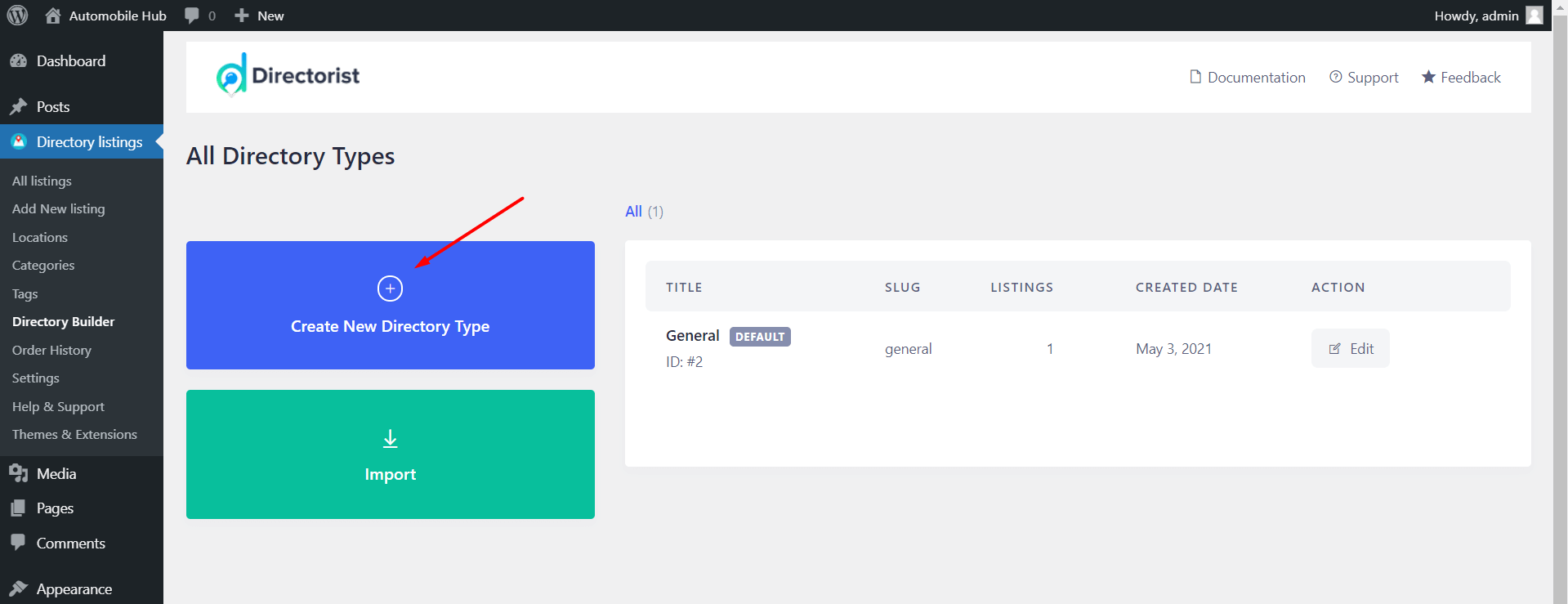The image size is (1568, 604).
Task: Open Add New listing page
Action: (59, 209)
